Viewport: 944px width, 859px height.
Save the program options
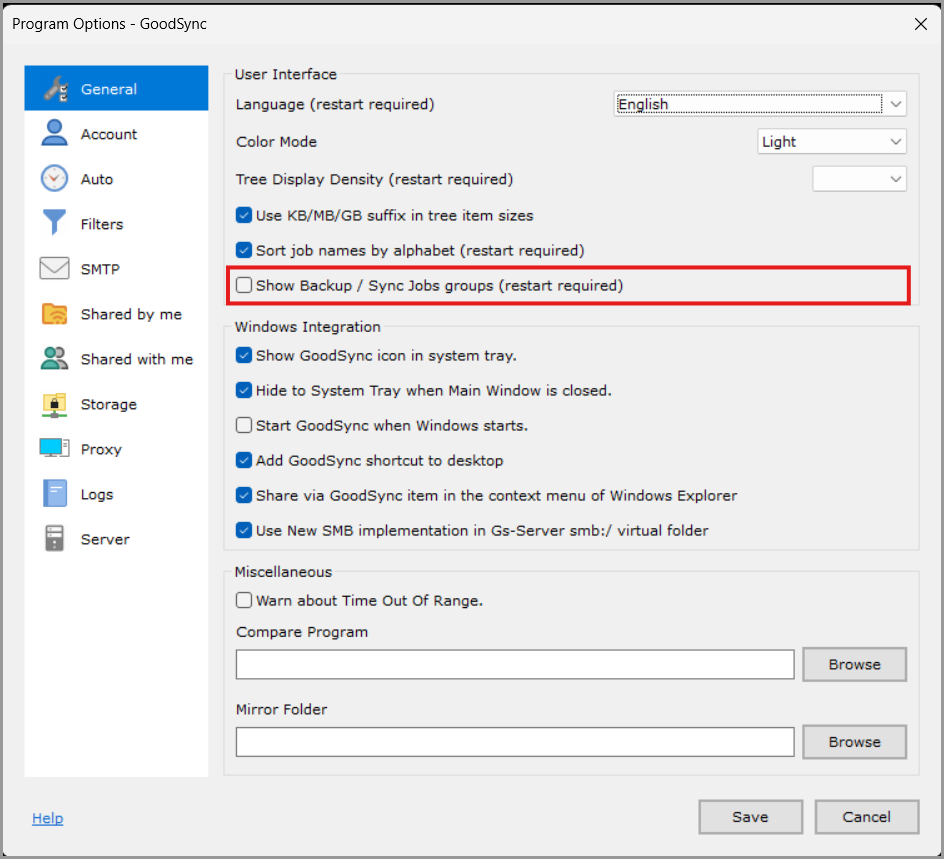[x=750, y=817]
